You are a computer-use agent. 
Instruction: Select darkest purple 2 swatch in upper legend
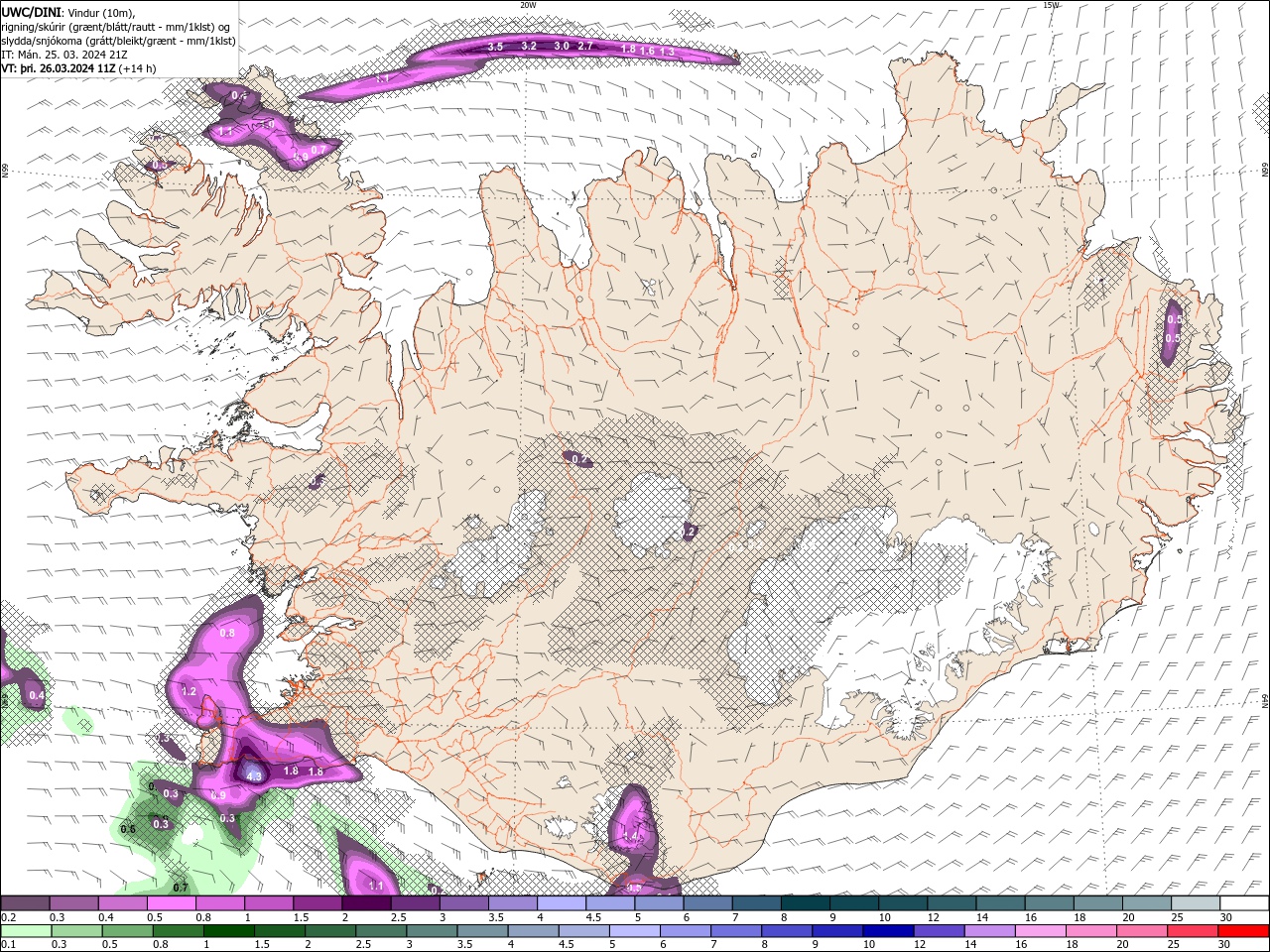click(x=365, y=903)
